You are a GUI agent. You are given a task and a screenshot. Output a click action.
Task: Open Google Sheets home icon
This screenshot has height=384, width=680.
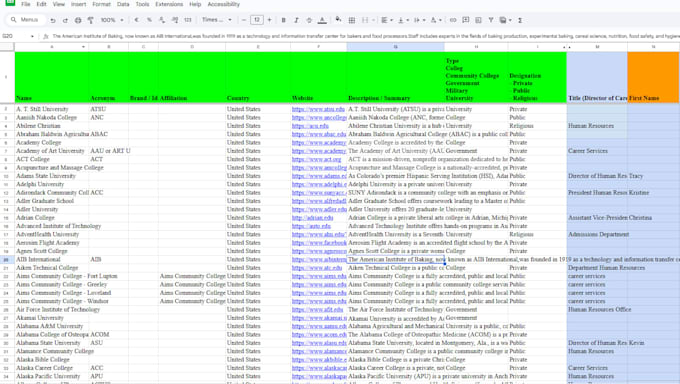[x=10, y=3]
